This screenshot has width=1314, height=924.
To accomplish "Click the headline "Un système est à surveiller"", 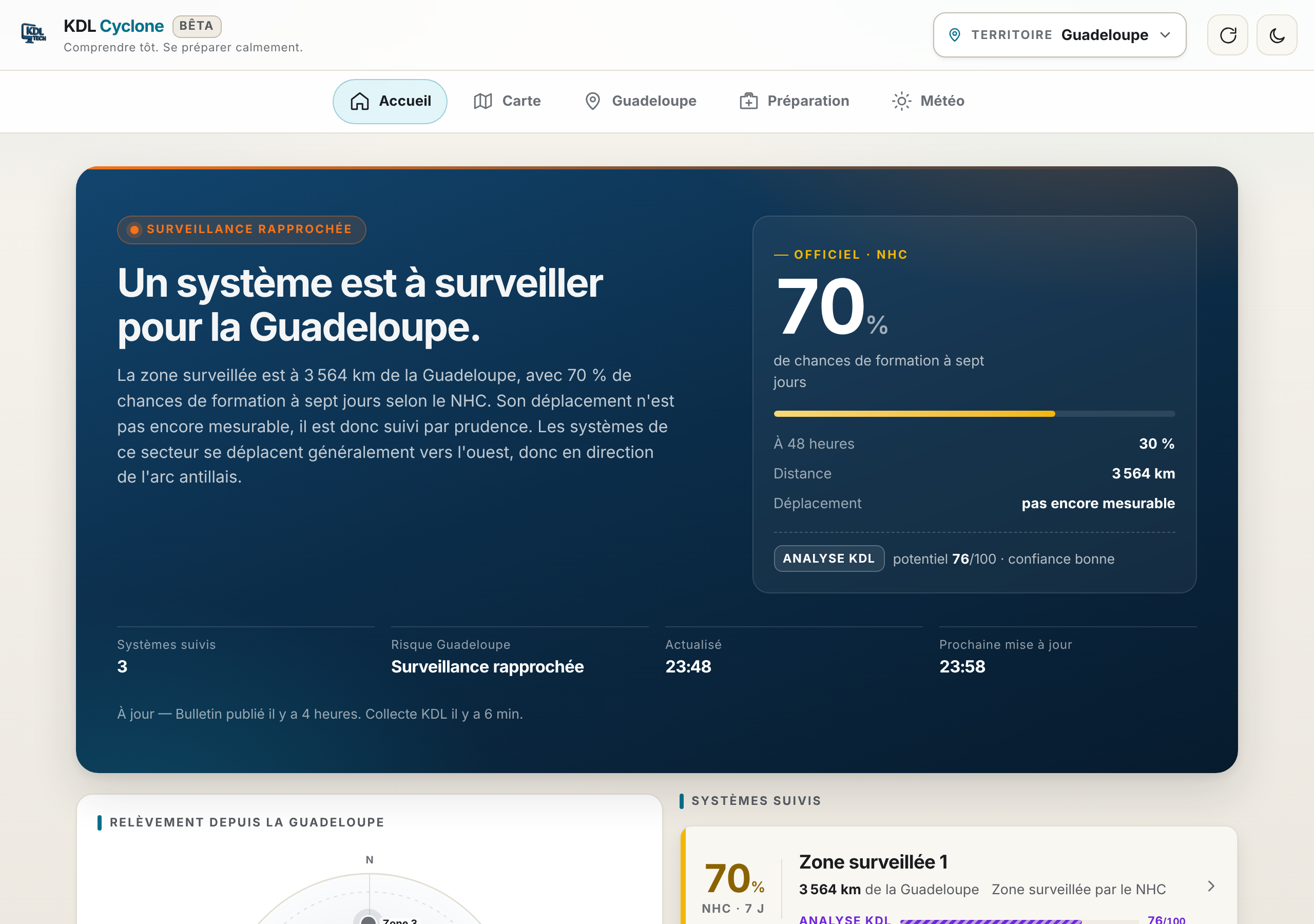I will [360, 283].
